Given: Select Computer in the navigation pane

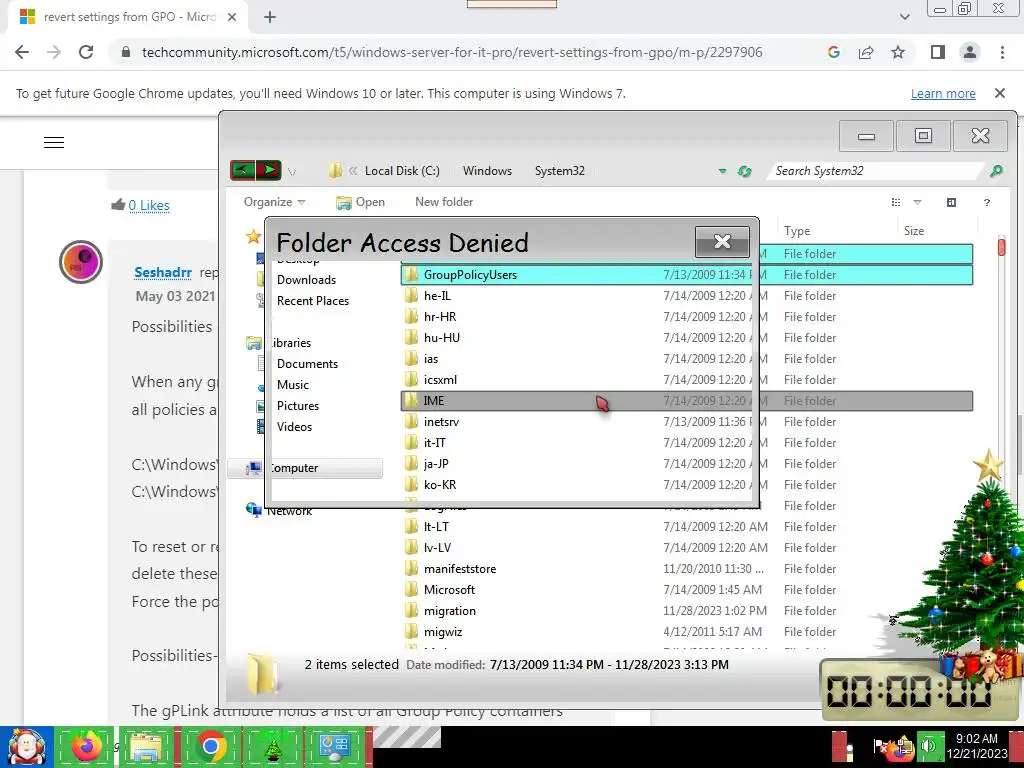Looking at the screenshot, I should click(304, 468).
